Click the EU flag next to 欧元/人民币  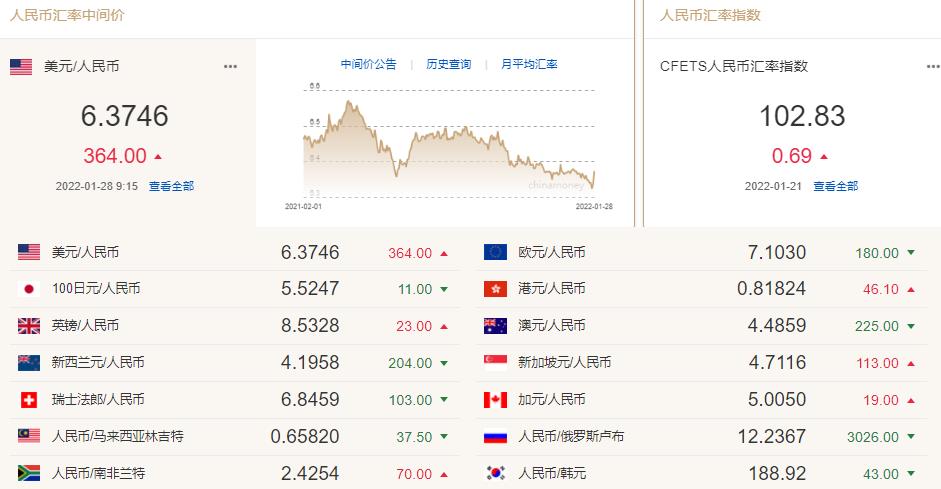pos(495,252)
